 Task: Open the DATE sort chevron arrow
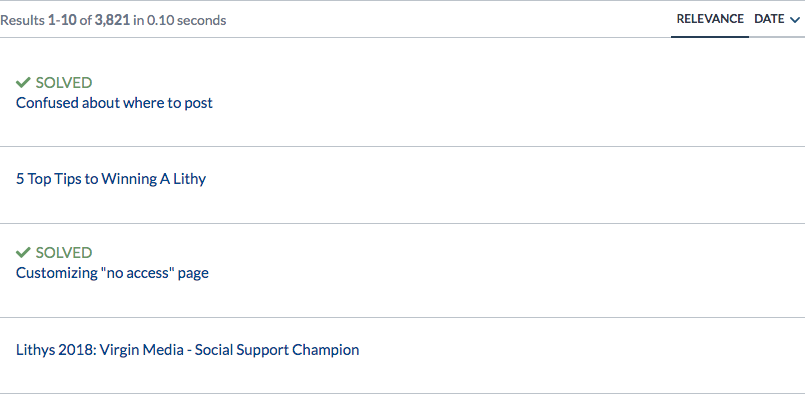click(795, 20)
